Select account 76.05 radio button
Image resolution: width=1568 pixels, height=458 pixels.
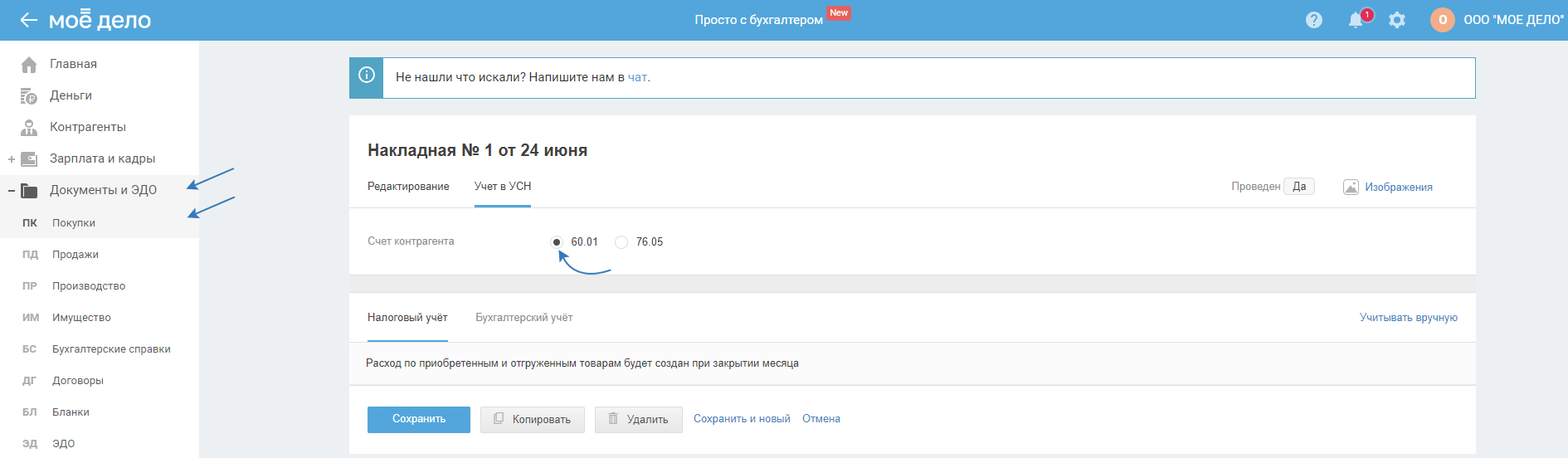621,242
